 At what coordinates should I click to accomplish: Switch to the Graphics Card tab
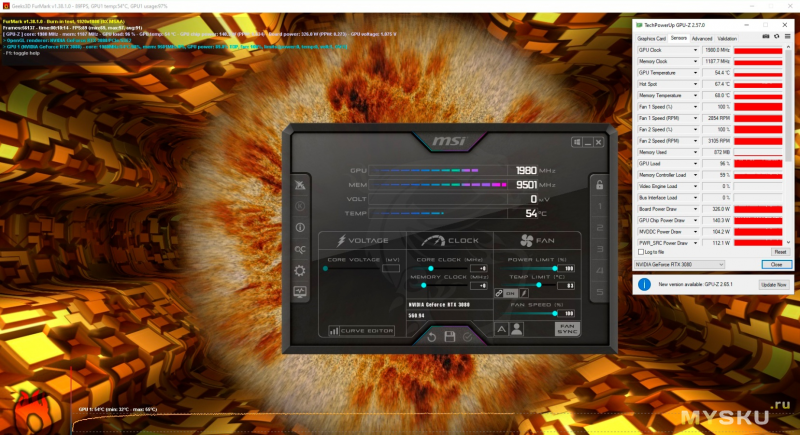[652, 39]
